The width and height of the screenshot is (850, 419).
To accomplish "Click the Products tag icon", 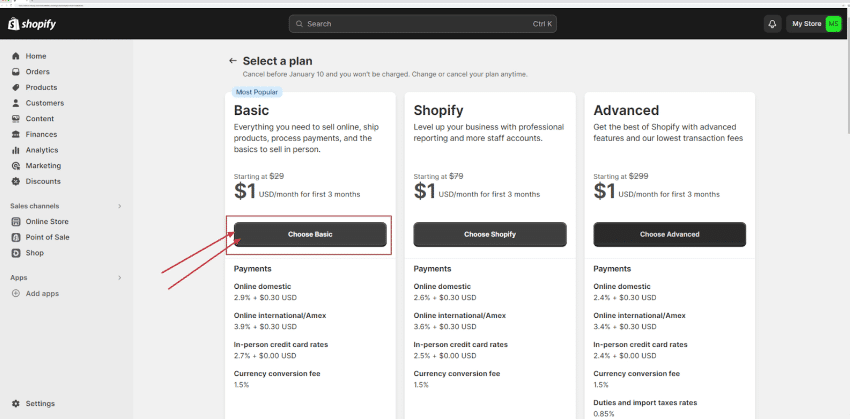I will click(16, 87).
